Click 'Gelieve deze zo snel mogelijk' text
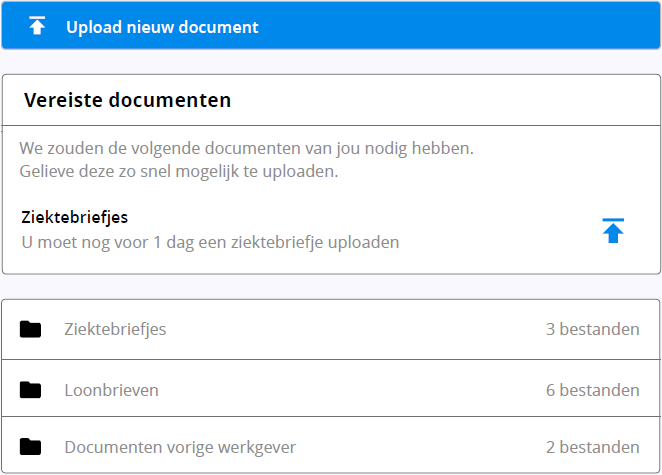 (x=179, y=172)
